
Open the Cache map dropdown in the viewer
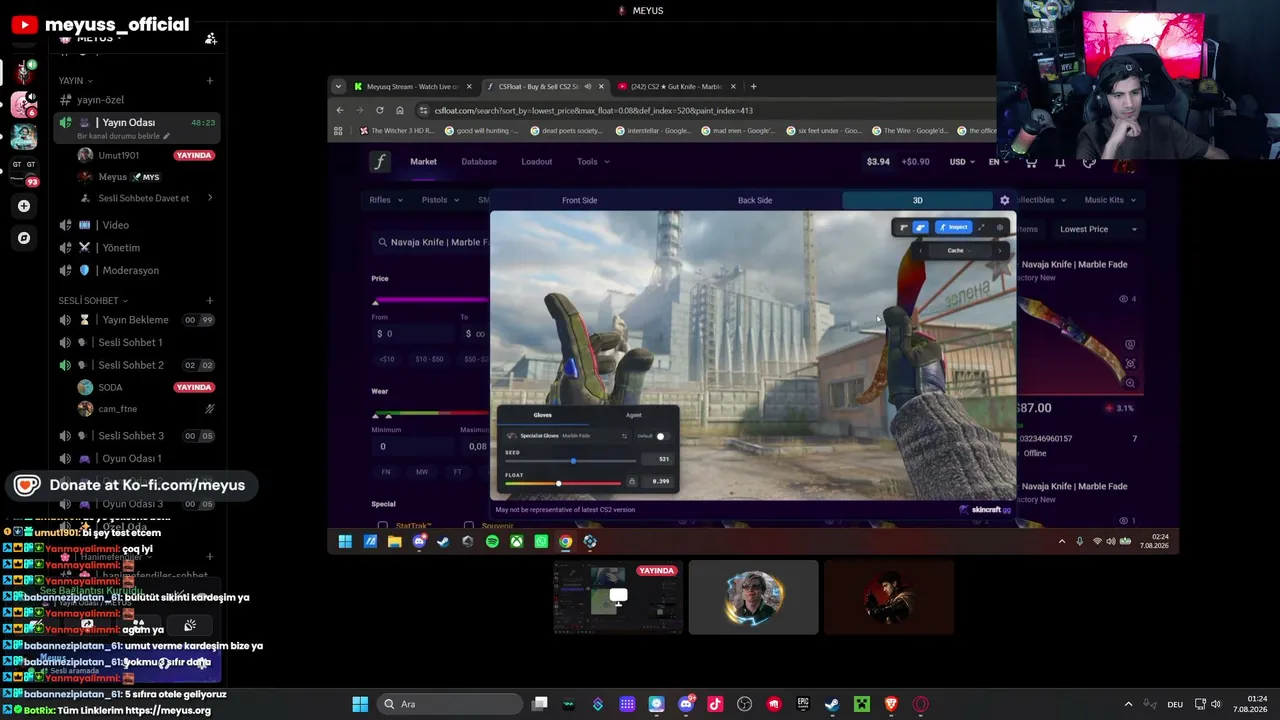[956, 250]
